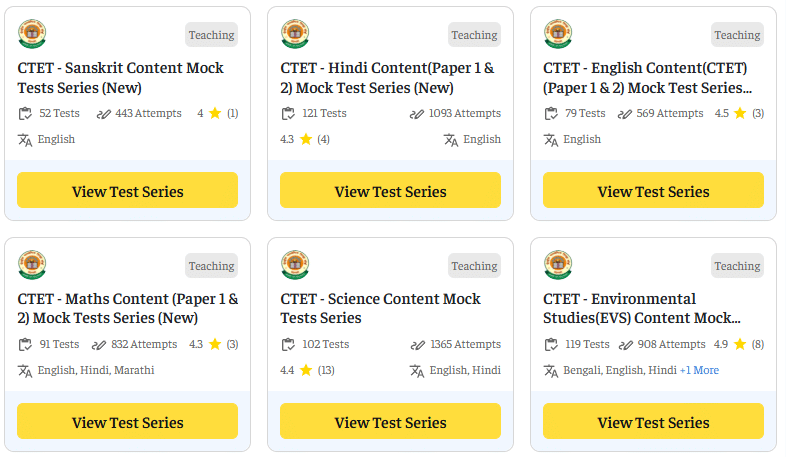Click the star icon on English Content card
The width and height of the screenshot is (786, 457).
tap(740, 113)
